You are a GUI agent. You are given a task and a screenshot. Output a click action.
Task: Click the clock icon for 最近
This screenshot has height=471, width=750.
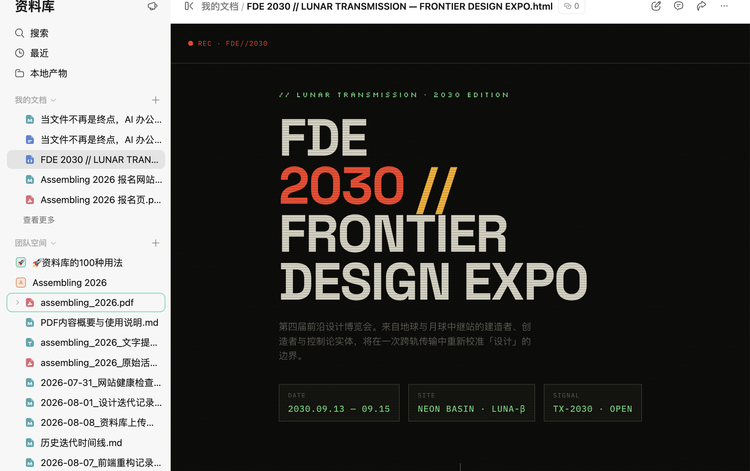[x=20, y=53]
